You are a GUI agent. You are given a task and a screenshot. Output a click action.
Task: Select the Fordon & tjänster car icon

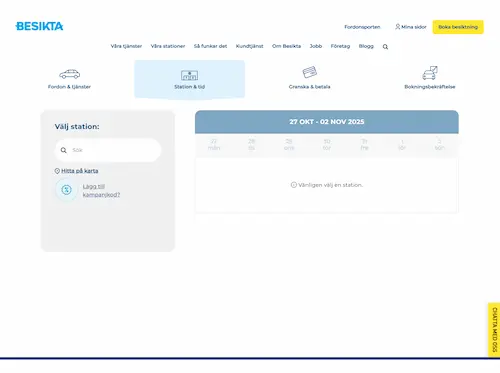tap(69, 74)
